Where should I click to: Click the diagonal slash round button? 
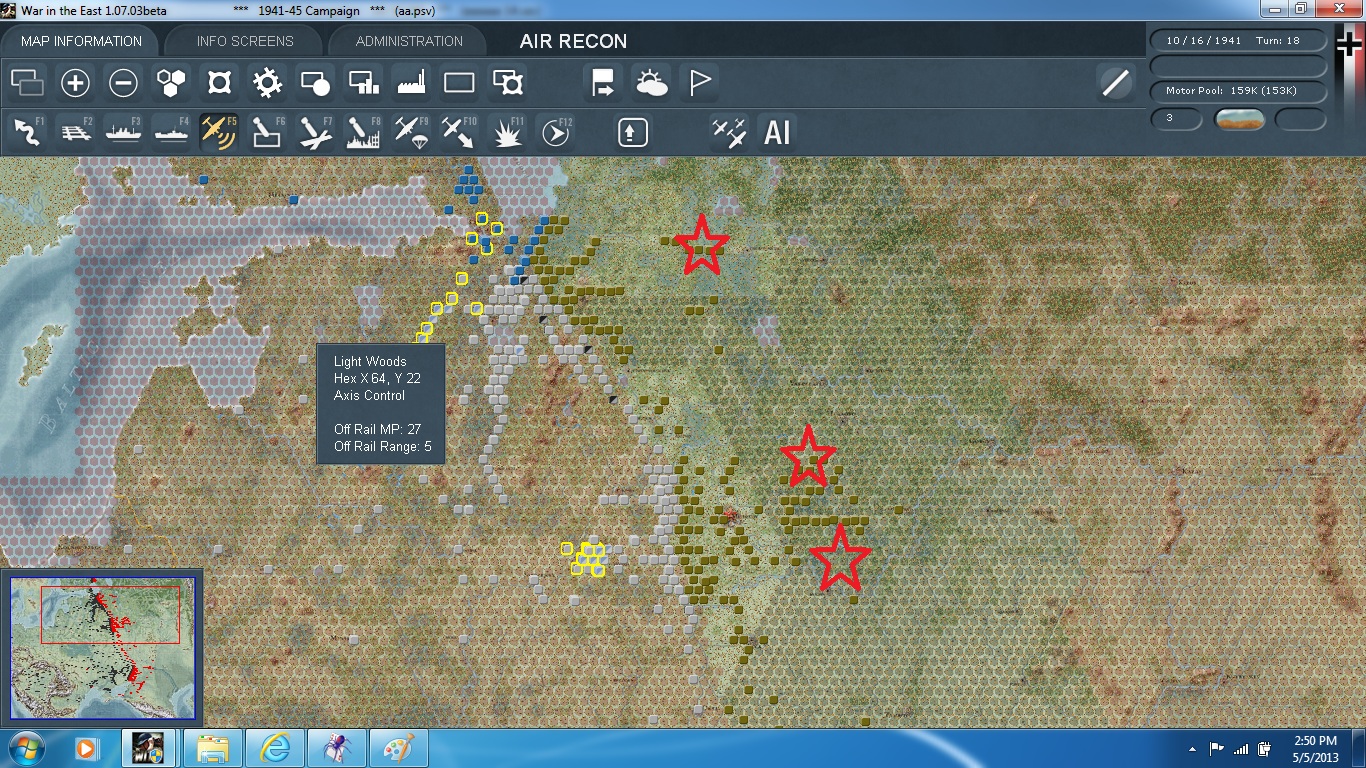[1115, 83]
